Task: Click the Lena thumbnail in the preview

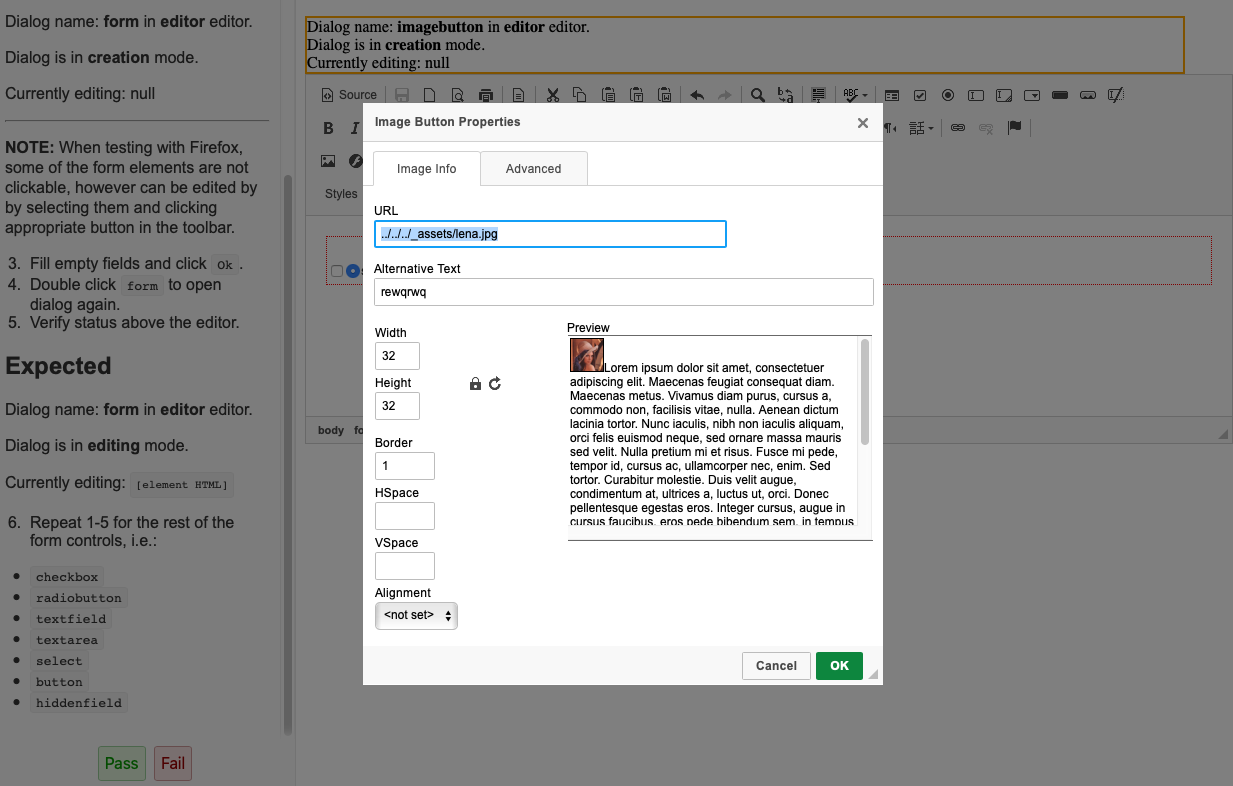Action: [x=587, y=355]
